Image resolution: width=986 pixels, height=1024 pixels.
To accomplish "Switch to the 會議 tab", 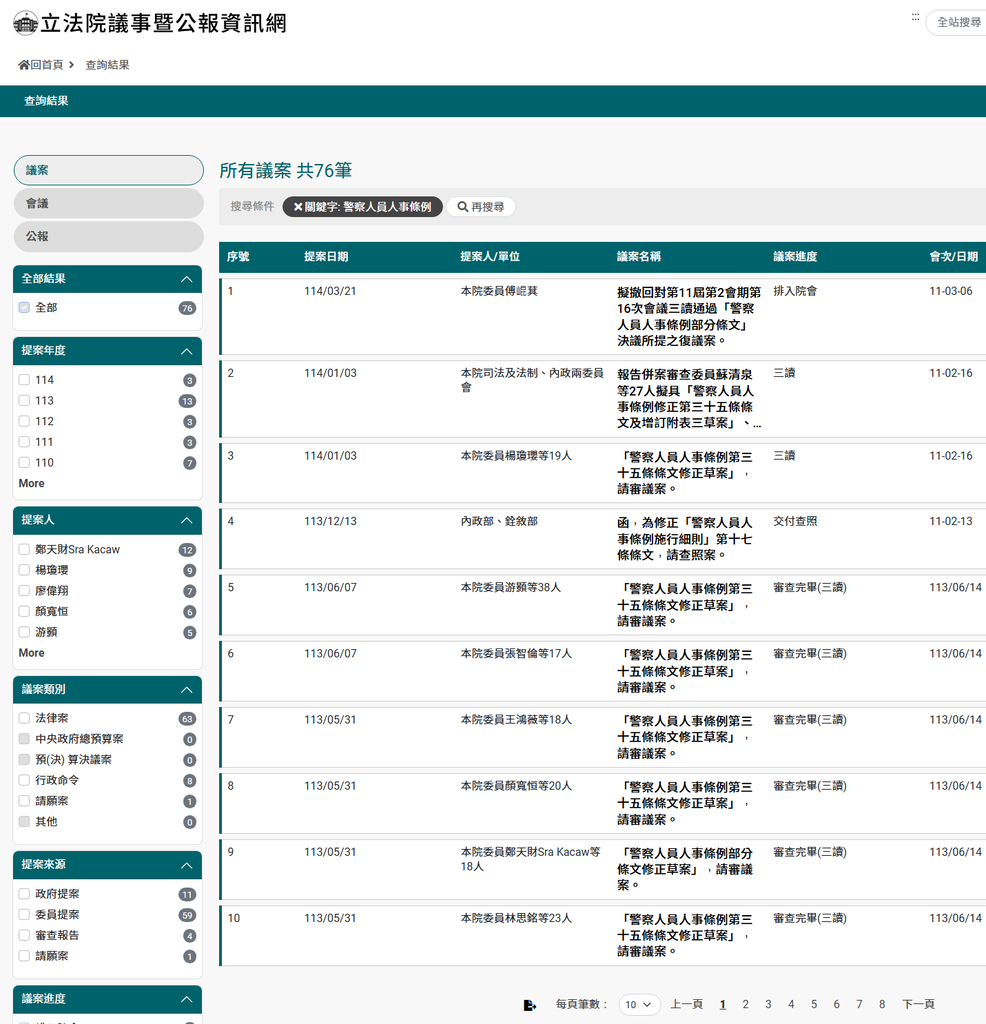I will [x=108, y=203].
